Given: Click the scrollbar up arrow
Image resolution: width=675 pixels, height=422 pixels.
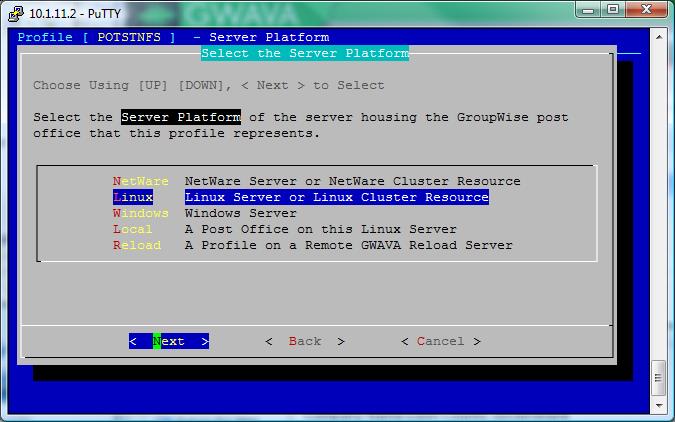Looking at the screenshot, I should (x=659, y=37).
